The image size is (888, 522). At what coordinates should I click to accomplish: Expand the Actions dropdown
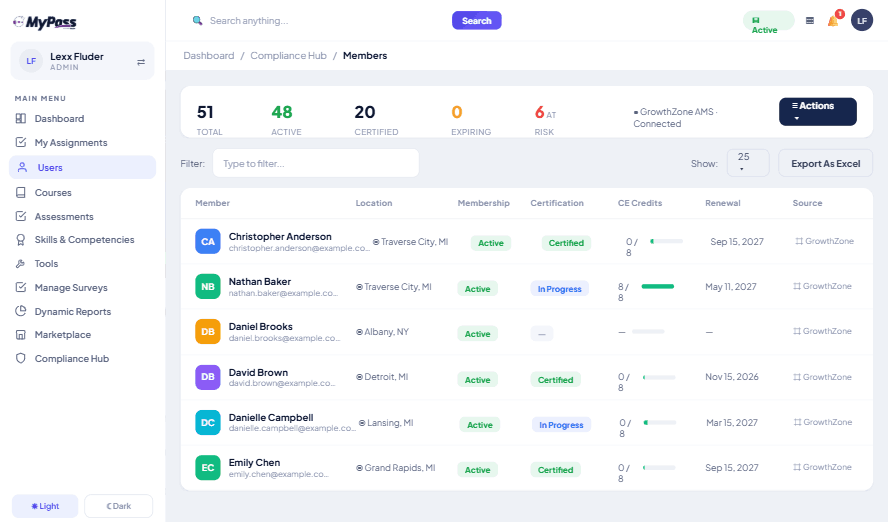(x=818, y=112)
